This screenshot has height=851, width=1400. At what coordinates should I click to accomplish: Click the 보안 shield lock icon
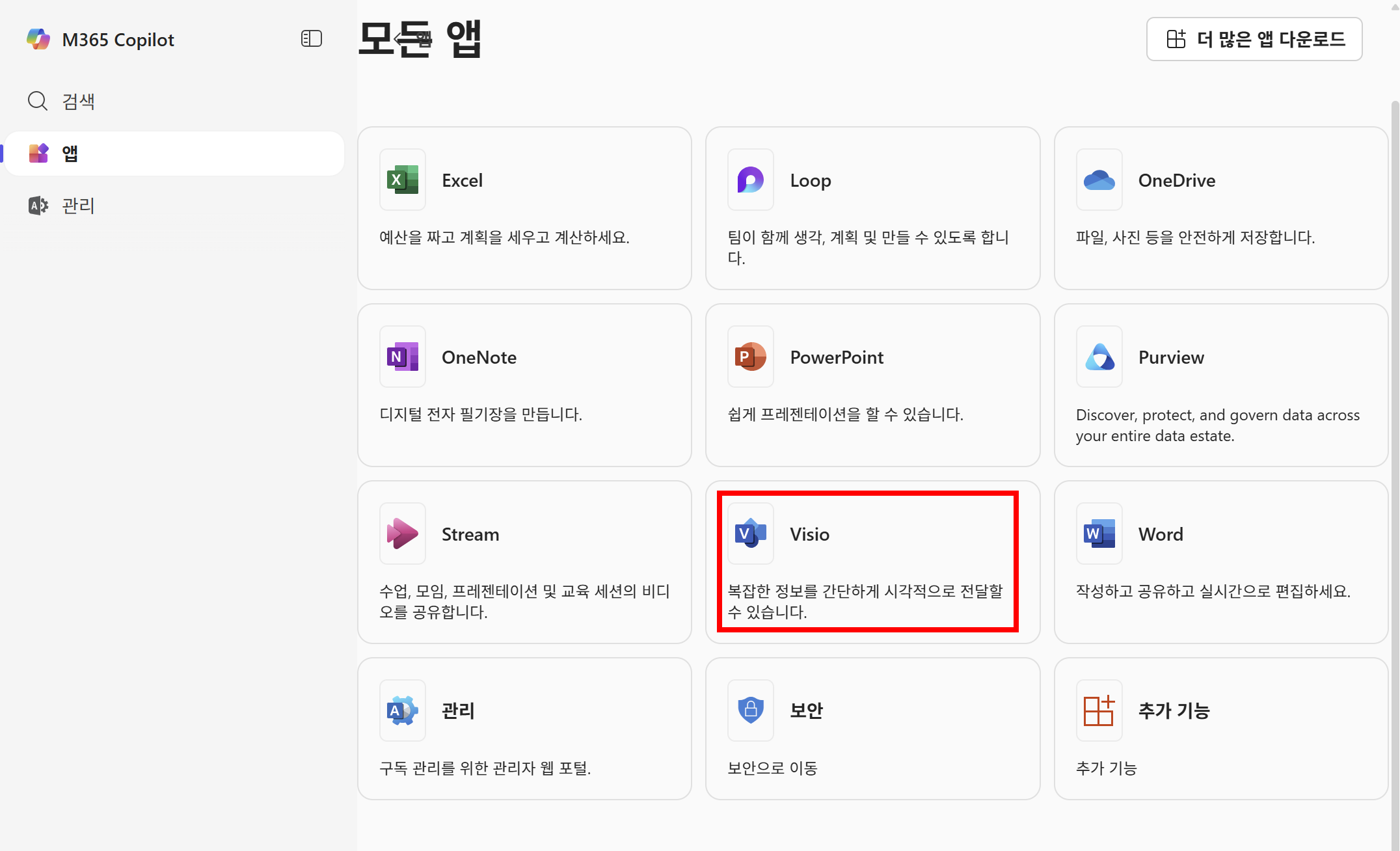coord(751,710)
